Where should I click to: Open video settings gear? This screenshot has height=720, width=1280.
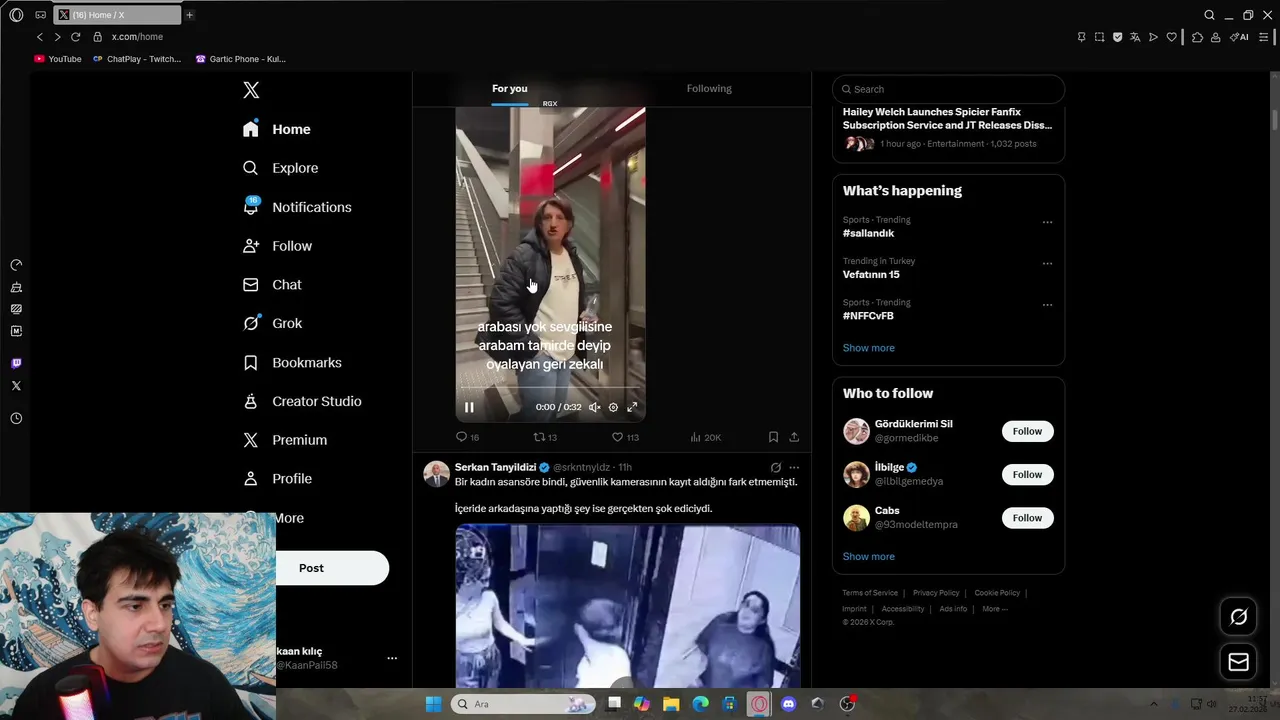613,407
